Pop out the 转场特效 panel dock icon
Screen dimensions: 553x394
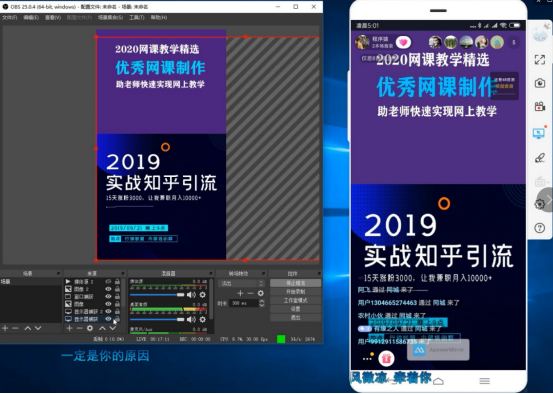pyautogui.click(x=263, y=273)
